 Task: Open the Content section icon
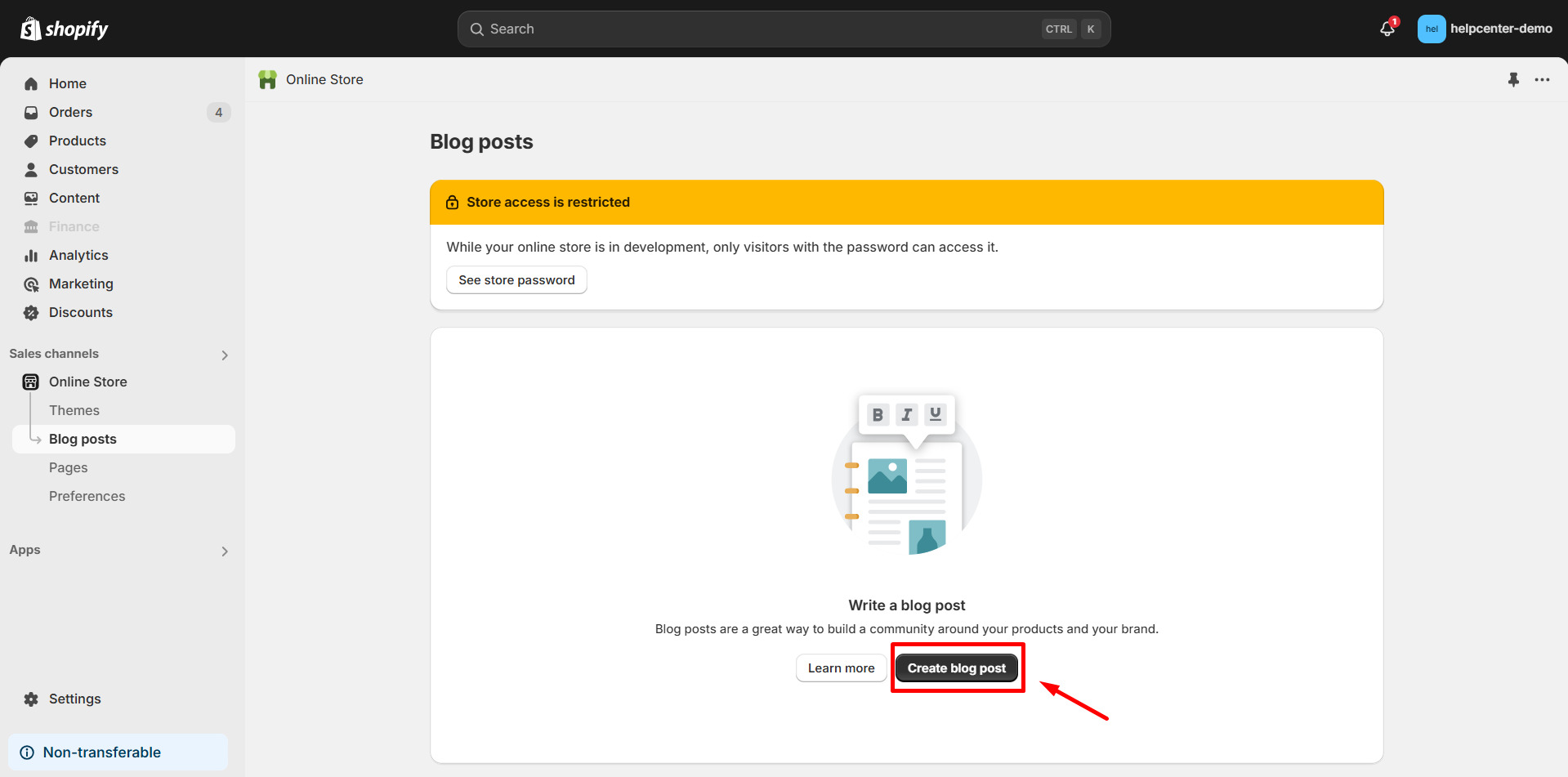[30, 198]
